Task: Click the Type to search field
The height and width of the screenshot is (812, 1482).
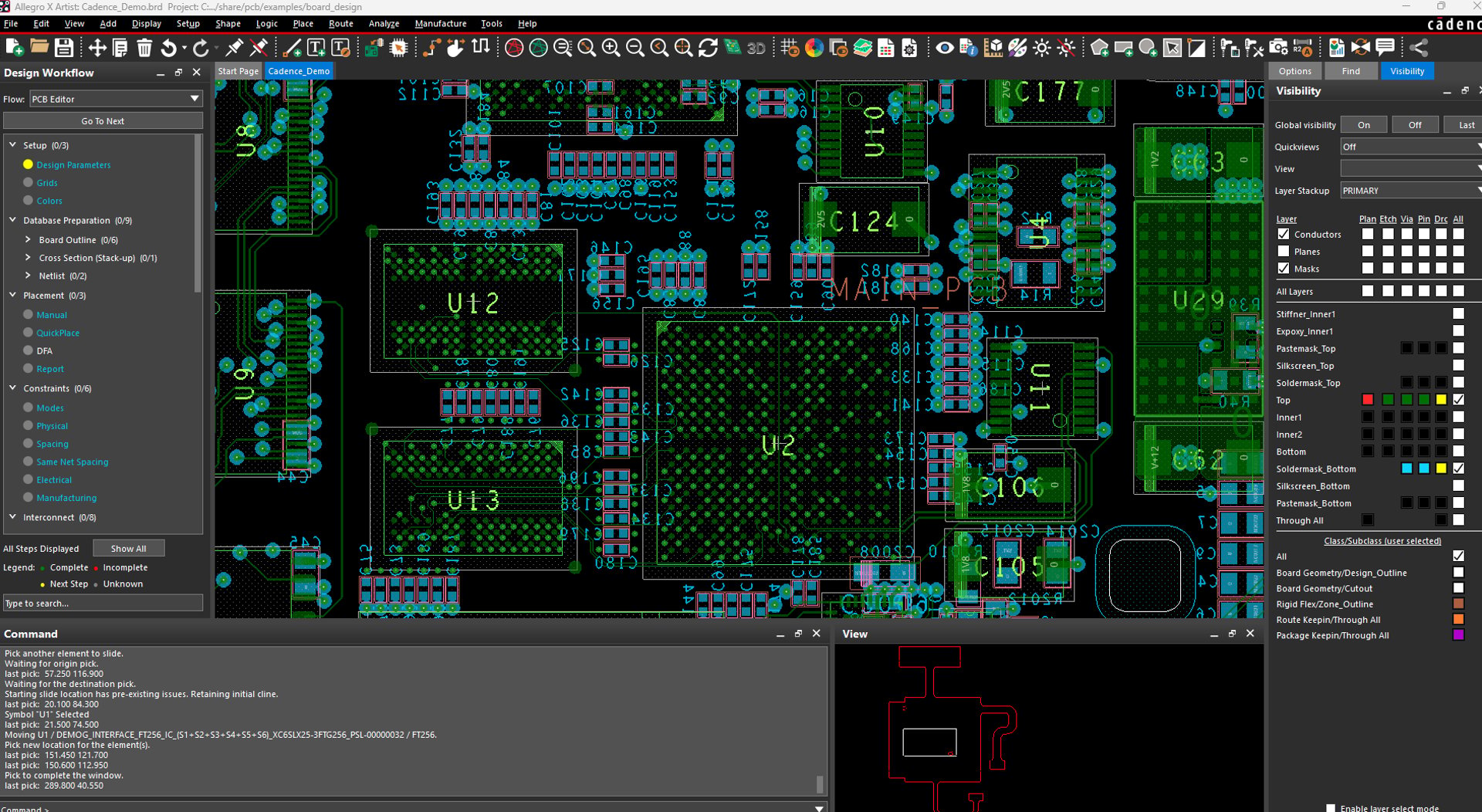Action: (x=103, y=604)
